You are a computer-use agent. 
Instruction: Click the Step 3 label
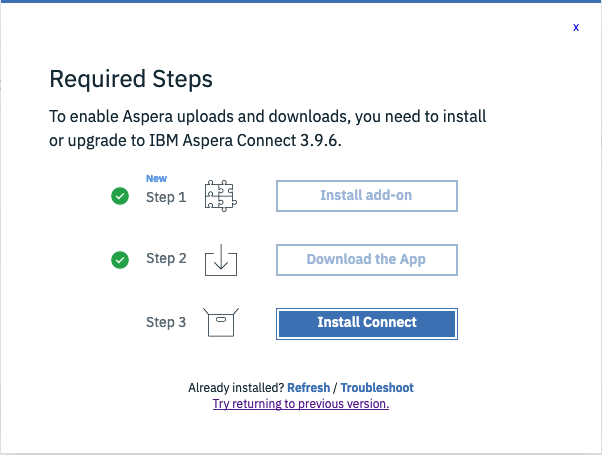coord(166,322)
